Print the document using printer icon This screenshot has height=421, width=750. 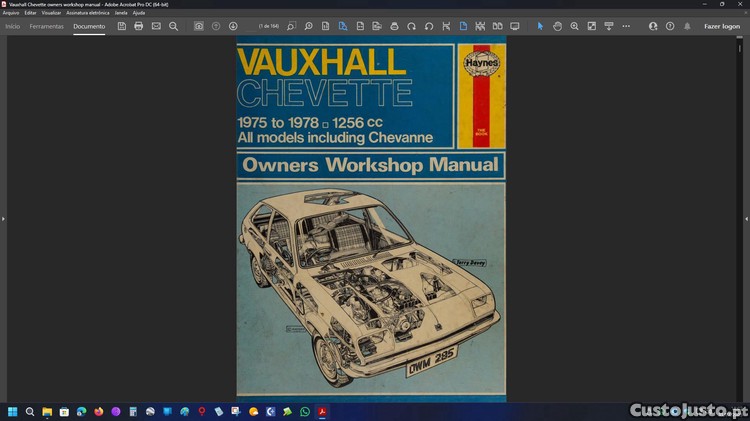[x=139, y=26]
